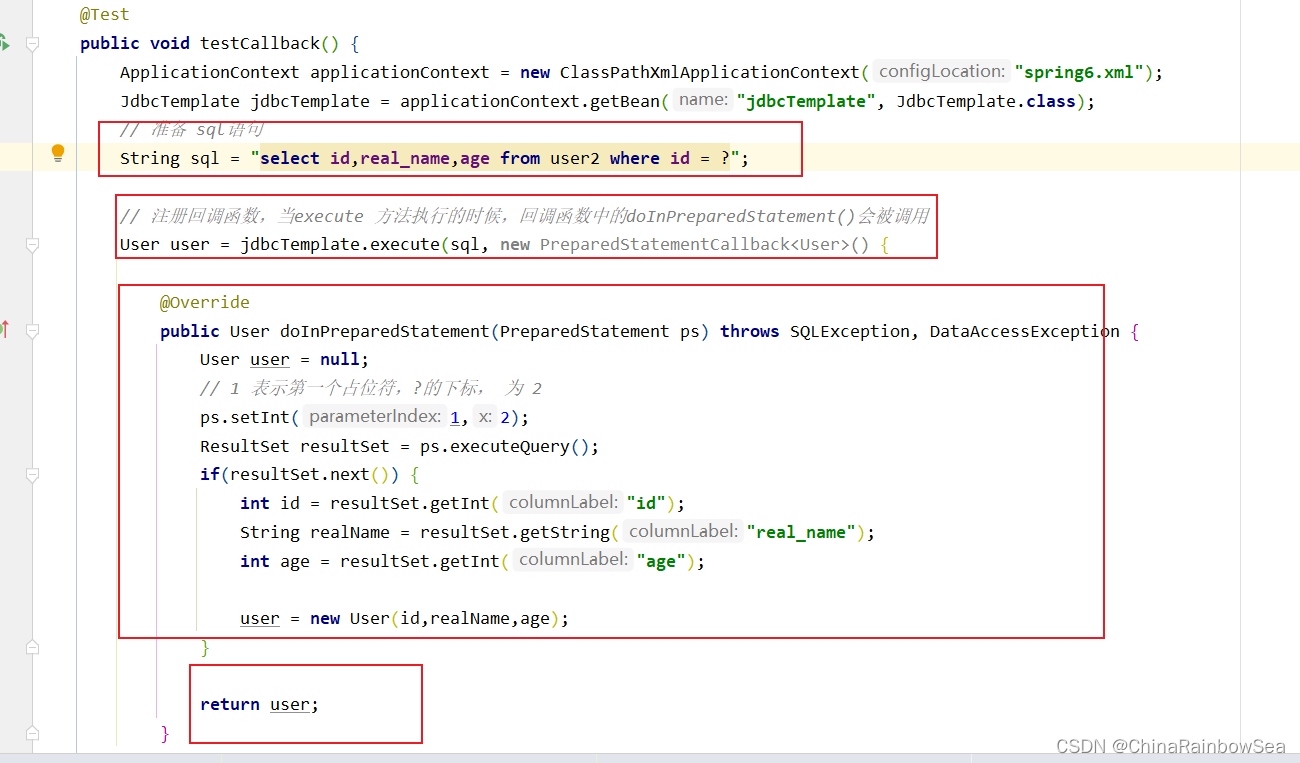The width and height of the screenshot is (1300, 763).
Task: Click the doInPreparedStatement method name
Action: pyautogui.click(x=384, y=331)
